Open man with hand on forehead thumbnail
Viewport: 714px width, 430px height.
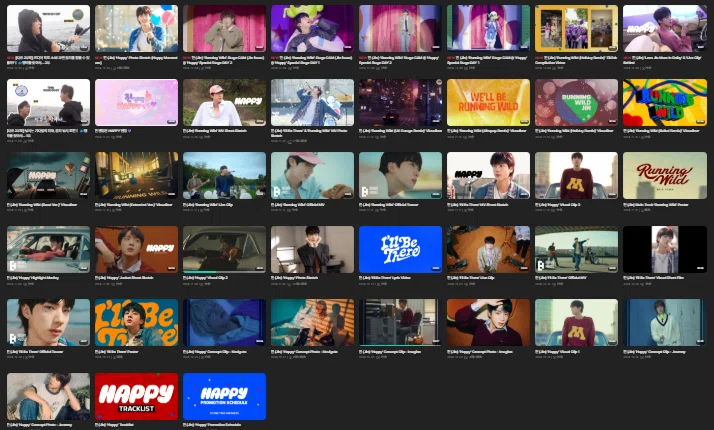pyautogui.click(x=488, y=322)
